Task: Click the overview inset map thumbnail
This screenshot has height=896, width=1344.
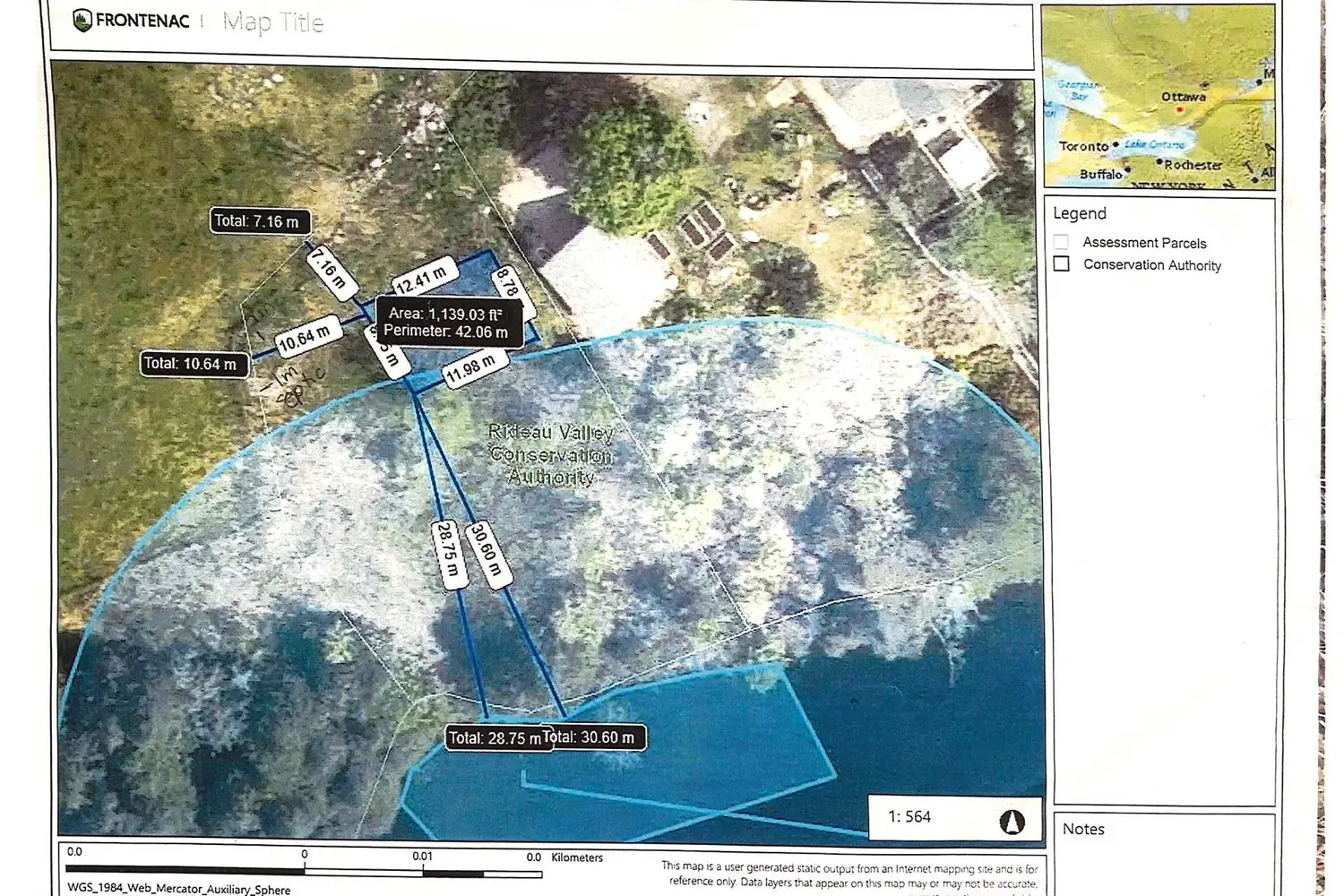Action: click(x=1158, y=97)
